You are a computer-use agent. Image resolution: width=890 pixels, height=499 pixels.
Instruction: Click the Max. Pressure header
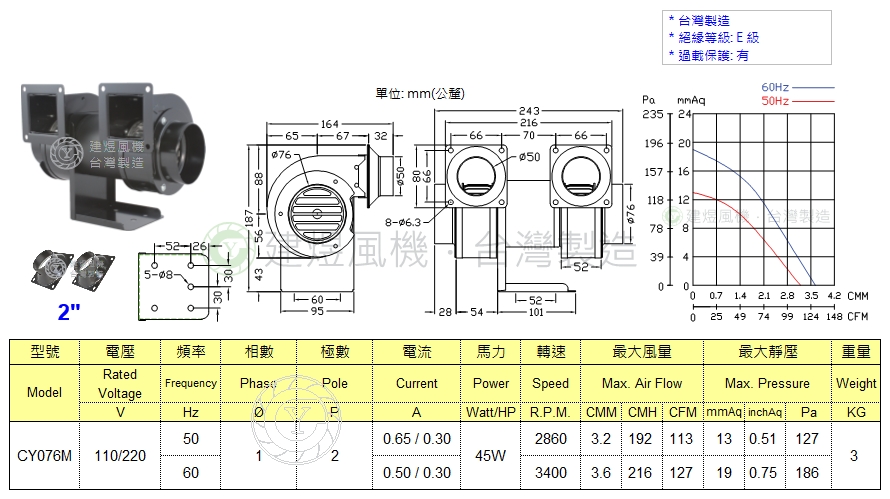click(x=767, y=384)
